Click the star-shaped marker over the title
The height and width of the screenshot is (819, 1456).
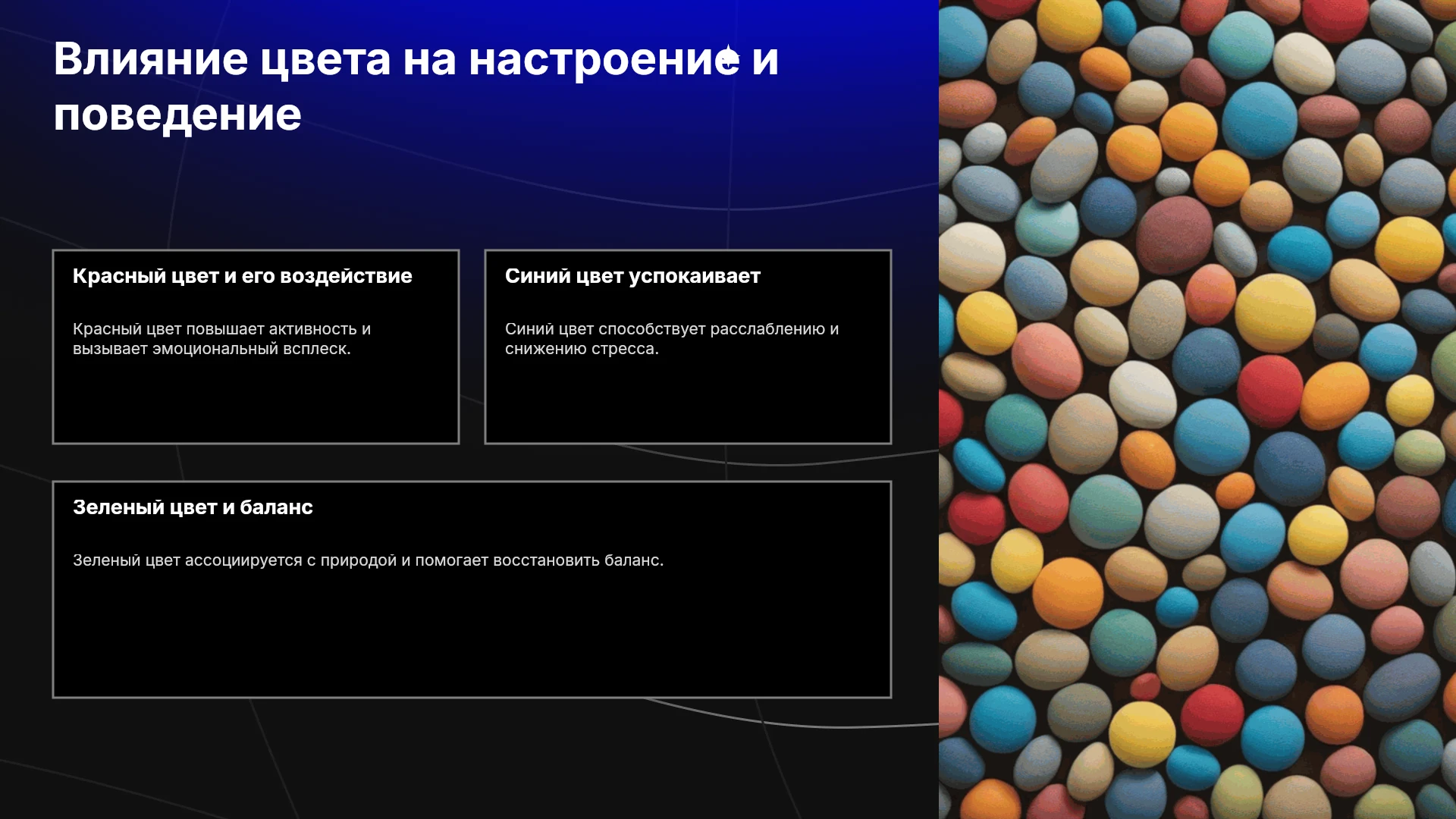[x=729, y=57]
